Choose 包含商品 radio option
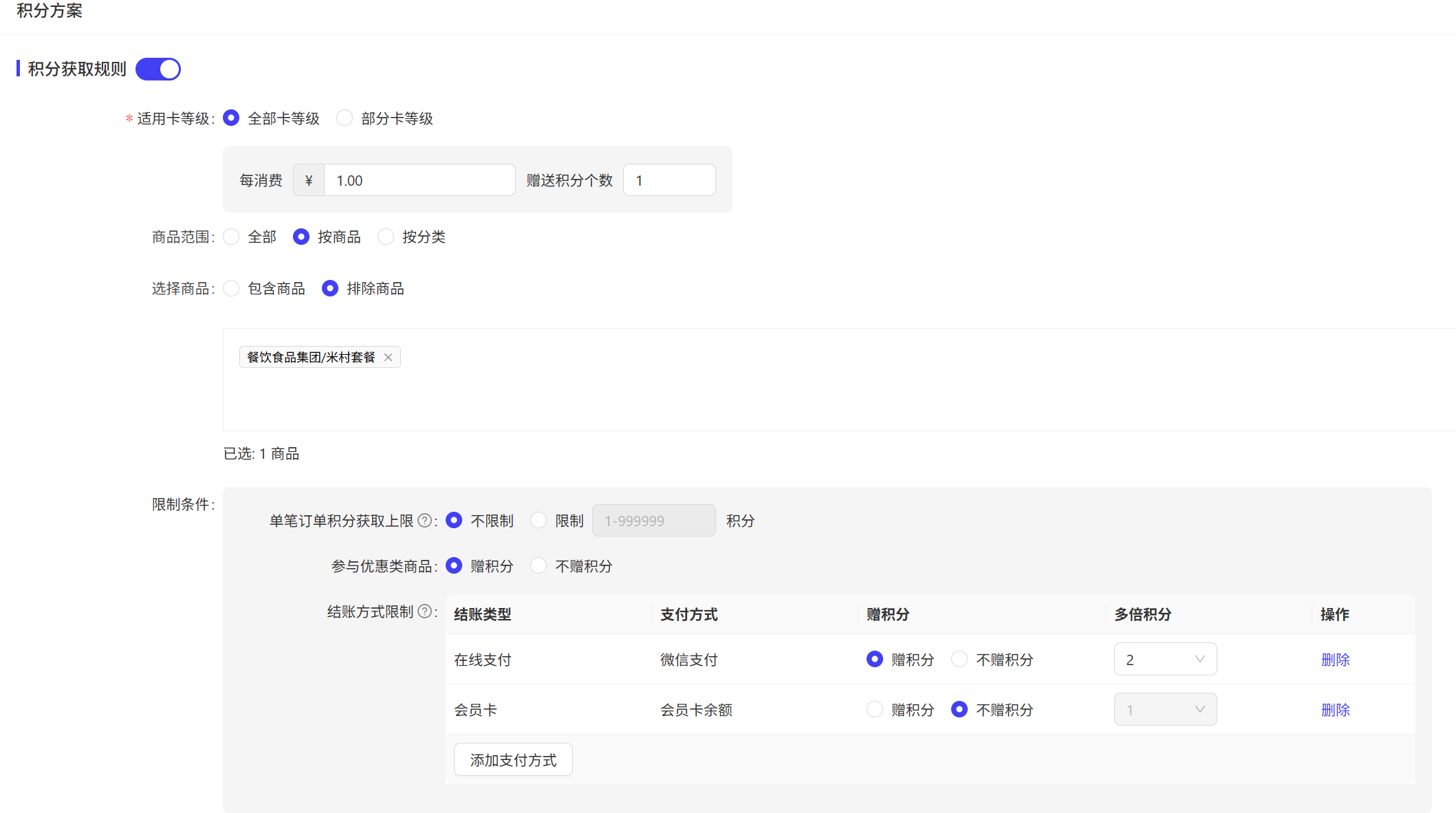 pos(232,288)
